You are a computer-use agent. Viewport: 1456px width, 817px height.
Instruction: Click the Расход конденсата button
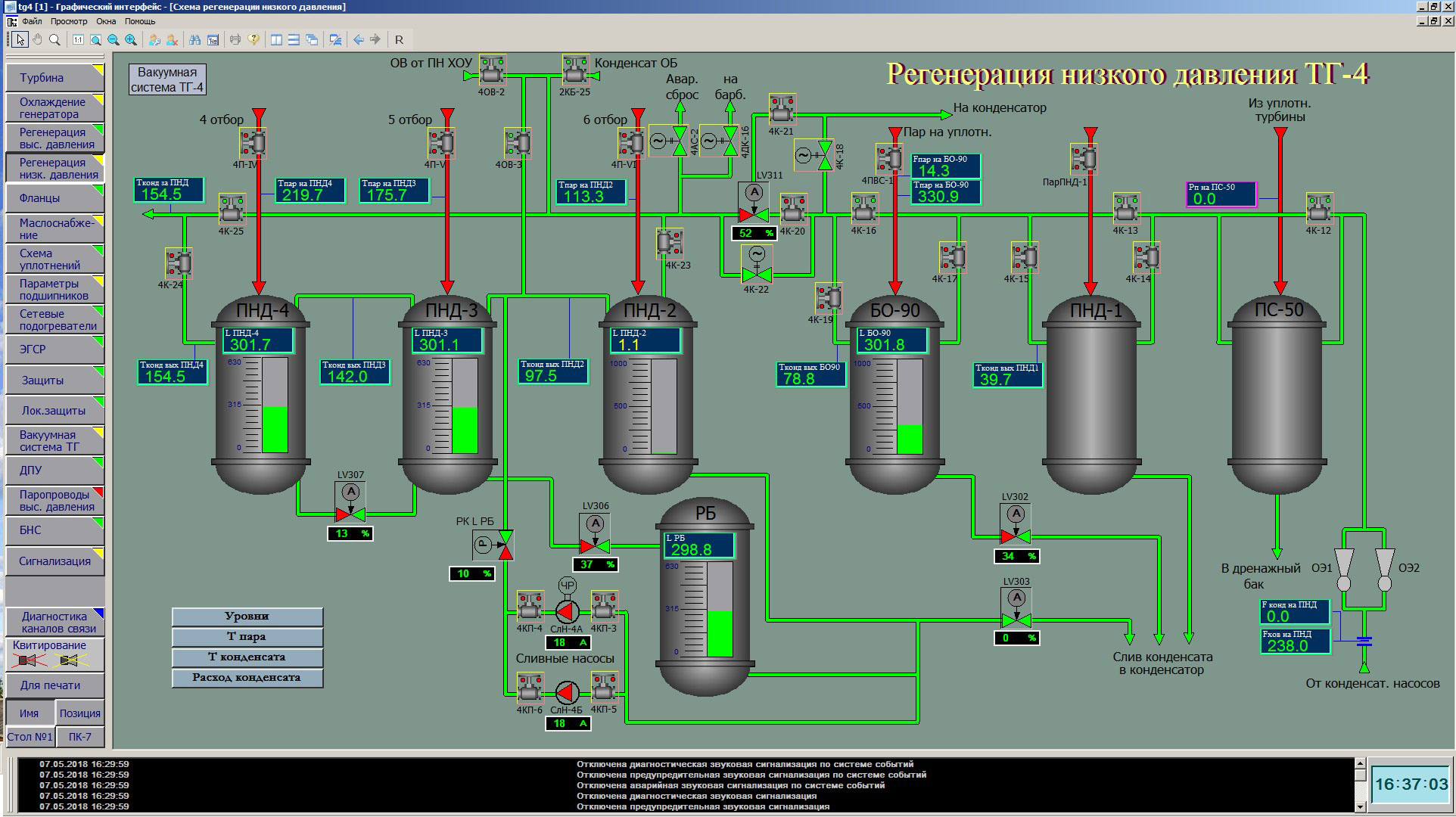[247, 678]
